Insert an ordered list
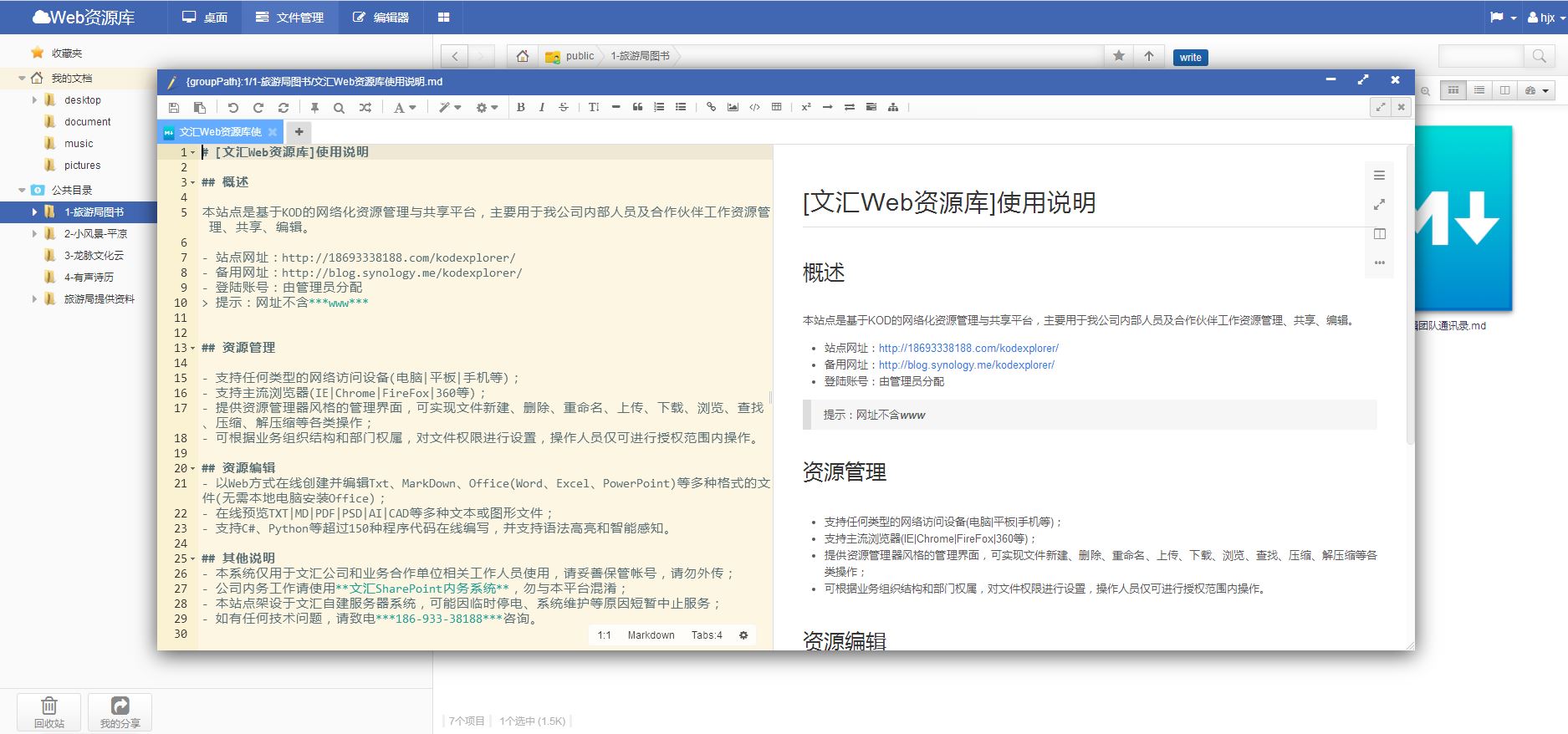Image resolution: width=1568 pixels, height=734 pixels. pyautogui.click(x=659, y=107)
